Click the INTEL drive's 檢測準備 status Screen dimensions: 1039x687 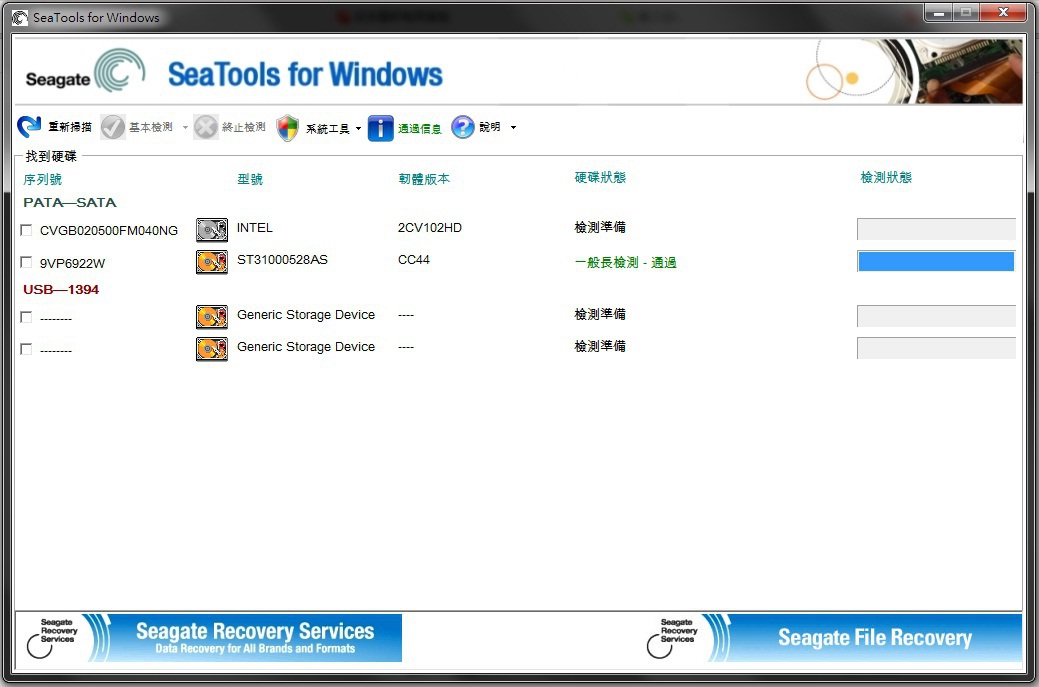pyautogui.click(x=600, y=227)
